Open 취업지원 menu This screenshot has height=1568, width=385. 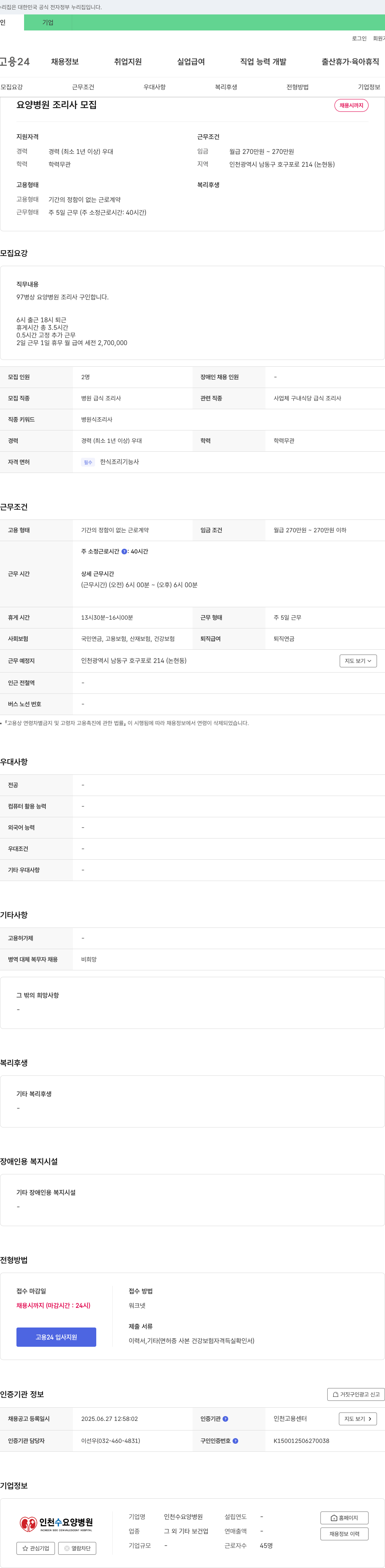pos(128,61)
